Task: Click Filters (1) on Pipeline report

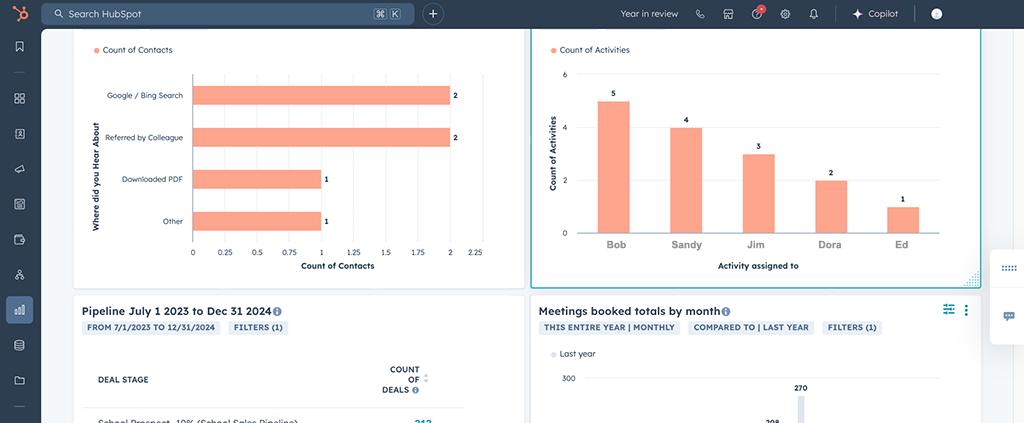Action: click(258, 327)
